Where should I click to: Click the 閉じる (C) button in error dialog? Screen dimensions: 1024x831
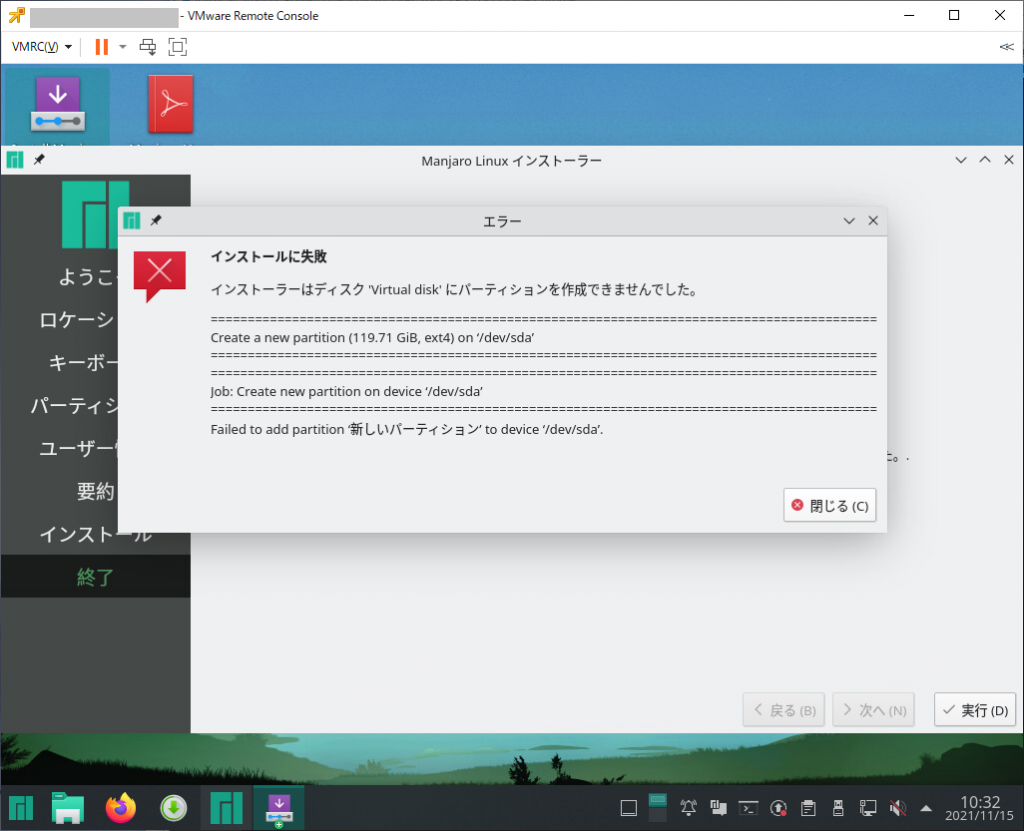point(829,506)
